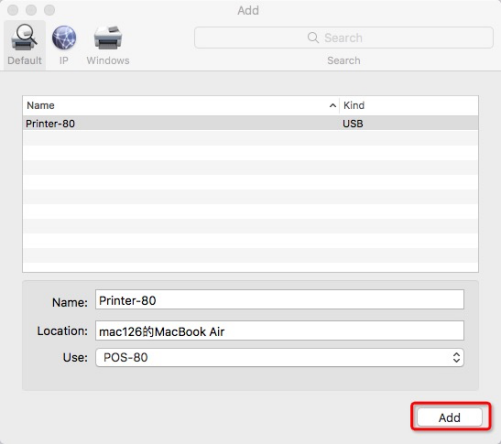Click the magnifying glass in Search

point(313,37)
